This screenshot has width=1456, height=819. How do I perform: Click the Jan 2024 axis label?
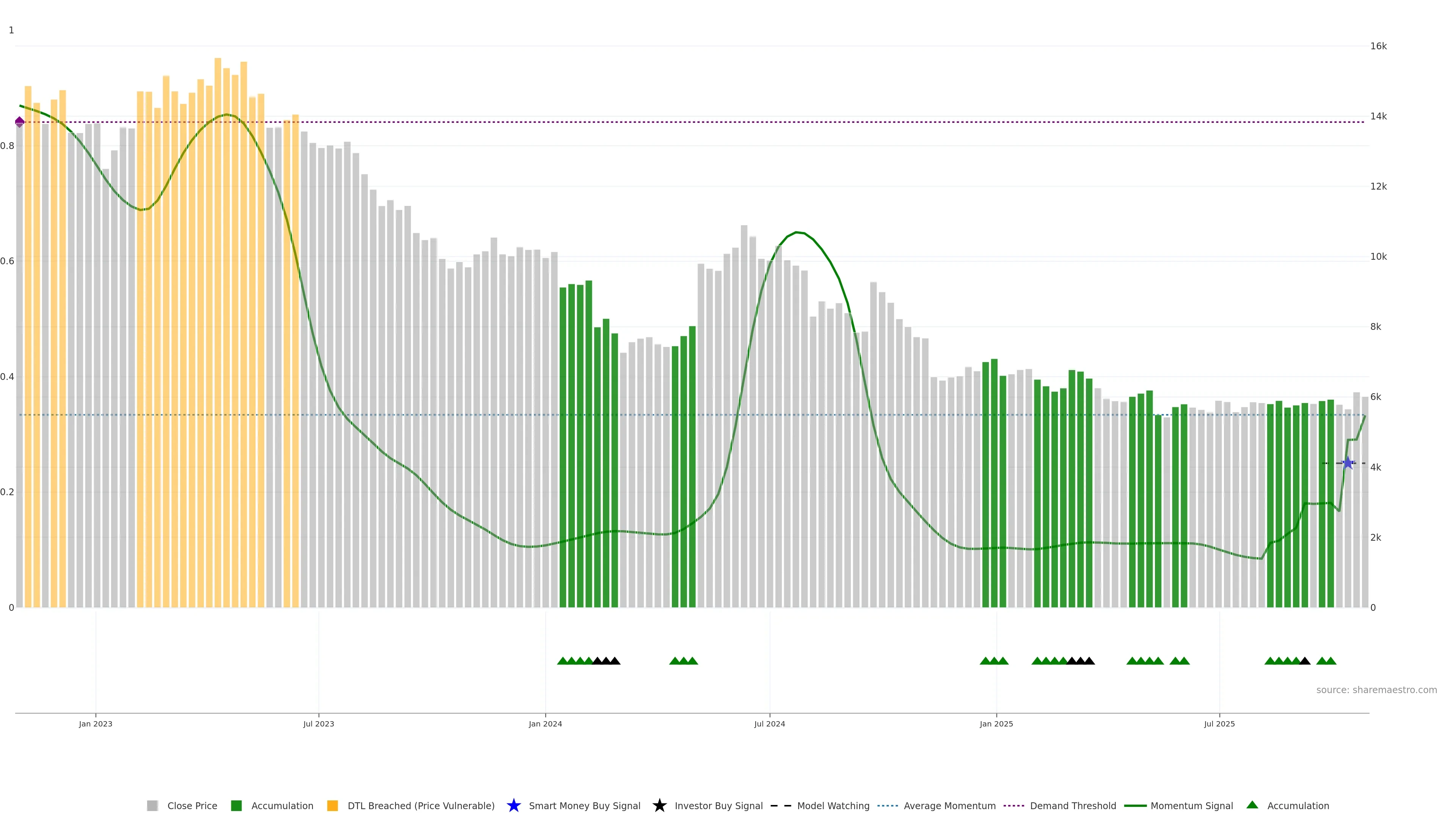pyautogui.click(x=546, y=724)
